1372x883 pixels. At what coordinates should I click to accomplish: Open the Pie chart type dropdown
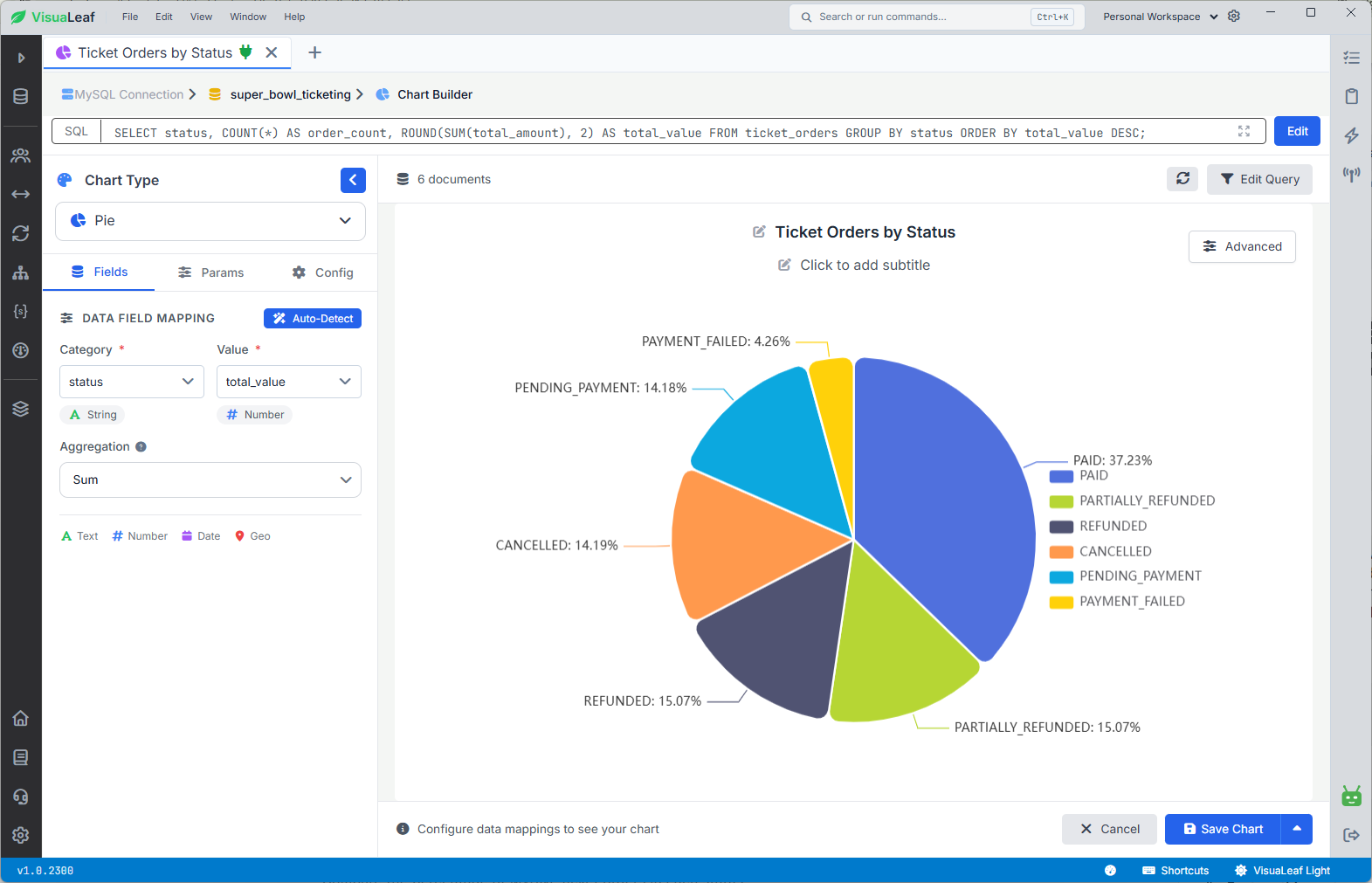click(x=210, y=221)
